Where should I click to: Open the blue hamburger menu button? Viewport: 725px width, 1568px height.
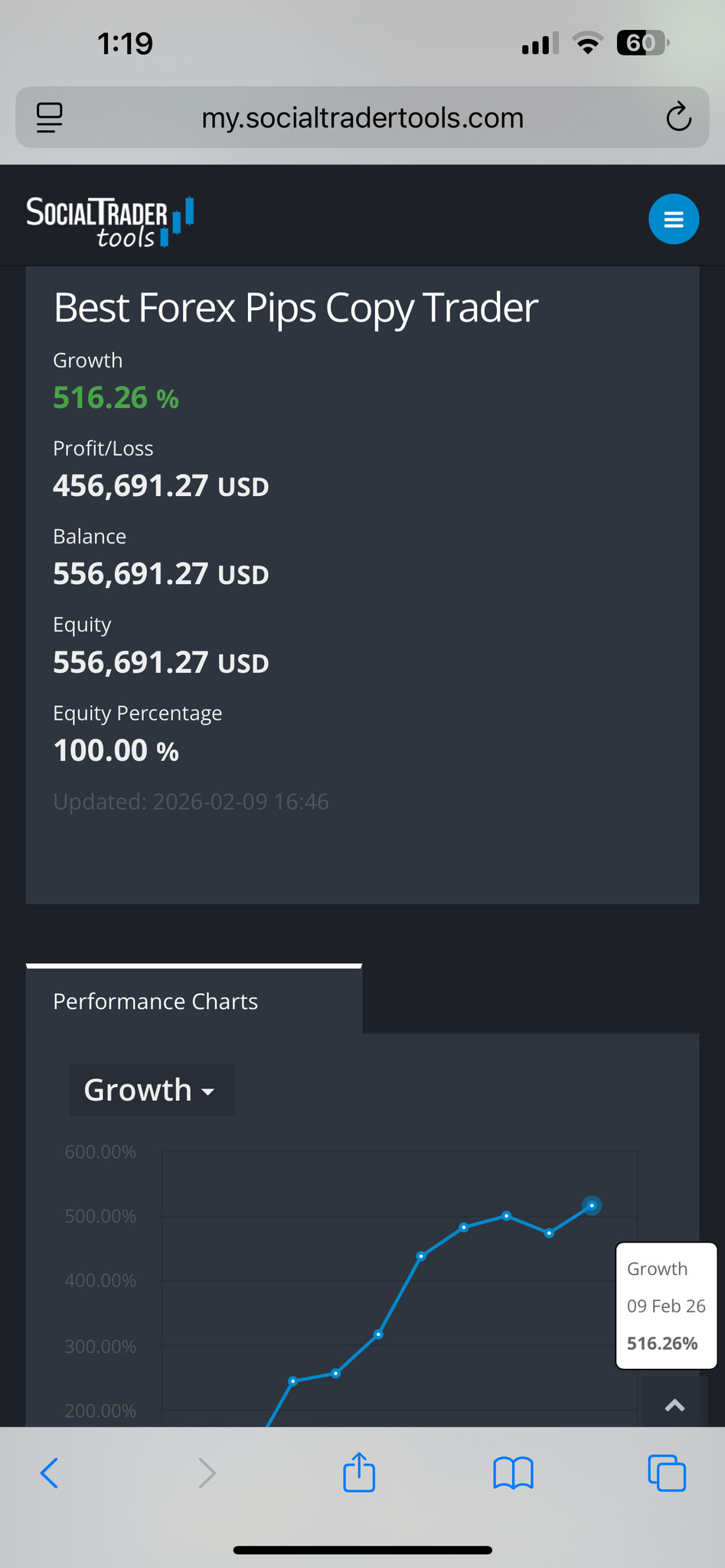click(x=674, y=220)
